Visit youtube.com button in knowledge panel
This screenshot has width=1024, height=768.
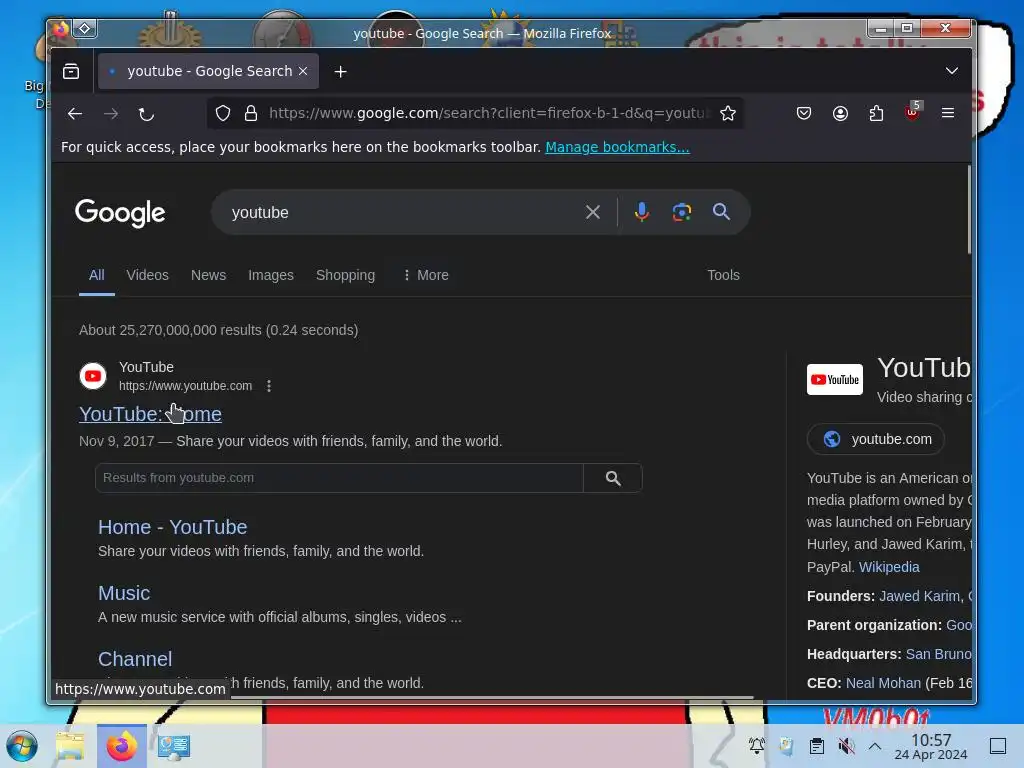click(876, 439)
